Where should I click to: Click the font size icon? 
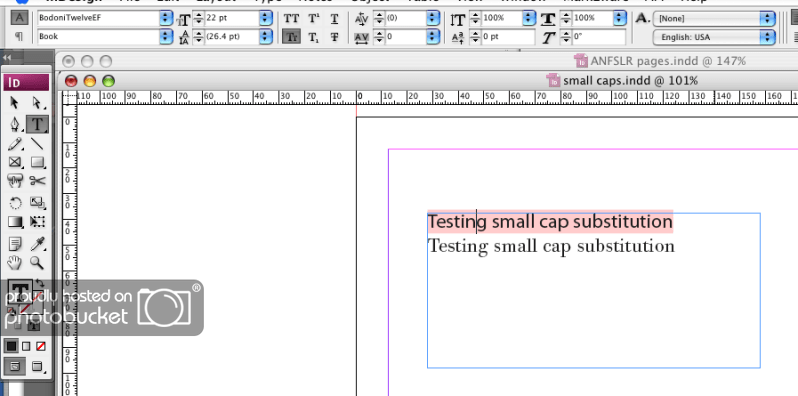click(x=183, y=19)
